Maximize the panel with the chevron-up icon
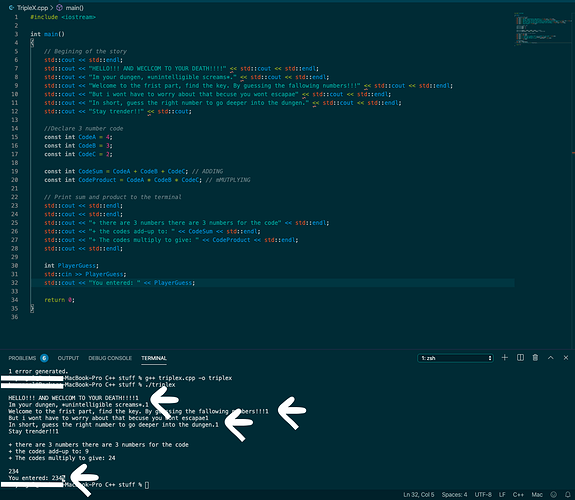 [550, 358]
